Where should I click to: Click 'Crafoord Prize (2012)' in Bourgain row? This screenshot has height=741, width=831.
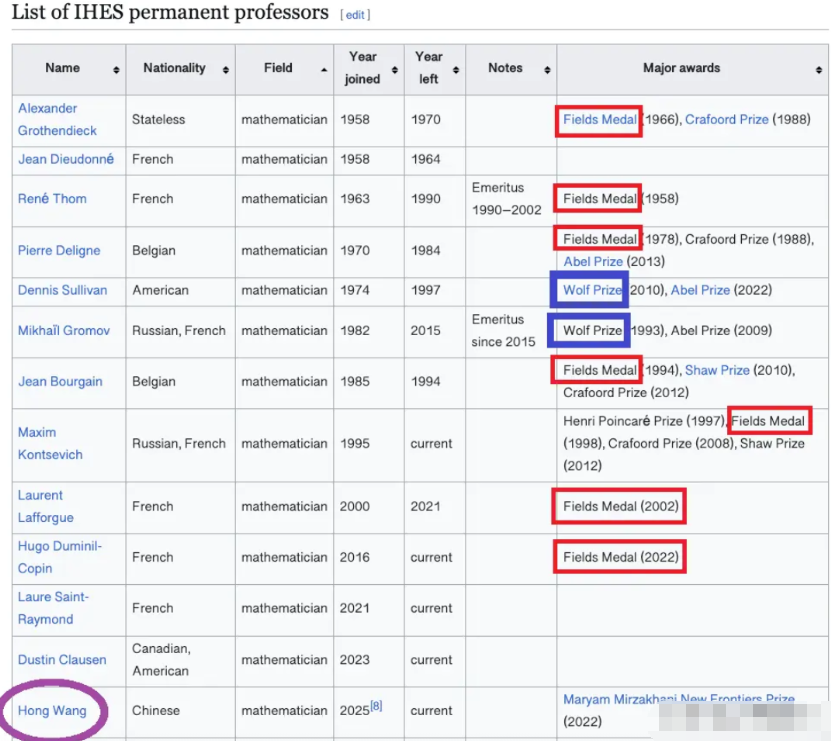[x=626, y=392]
